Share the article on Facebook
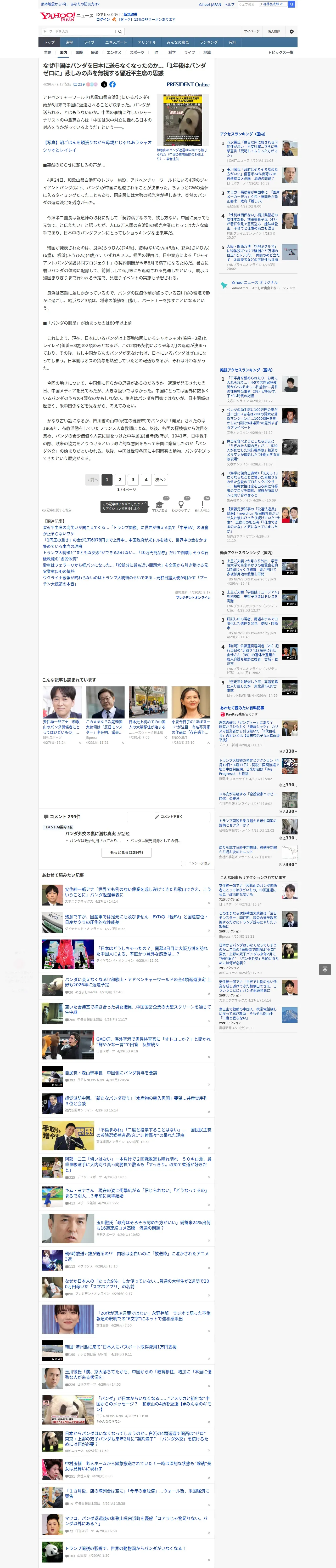This screenshot has width=336, height=1568. 112,85
